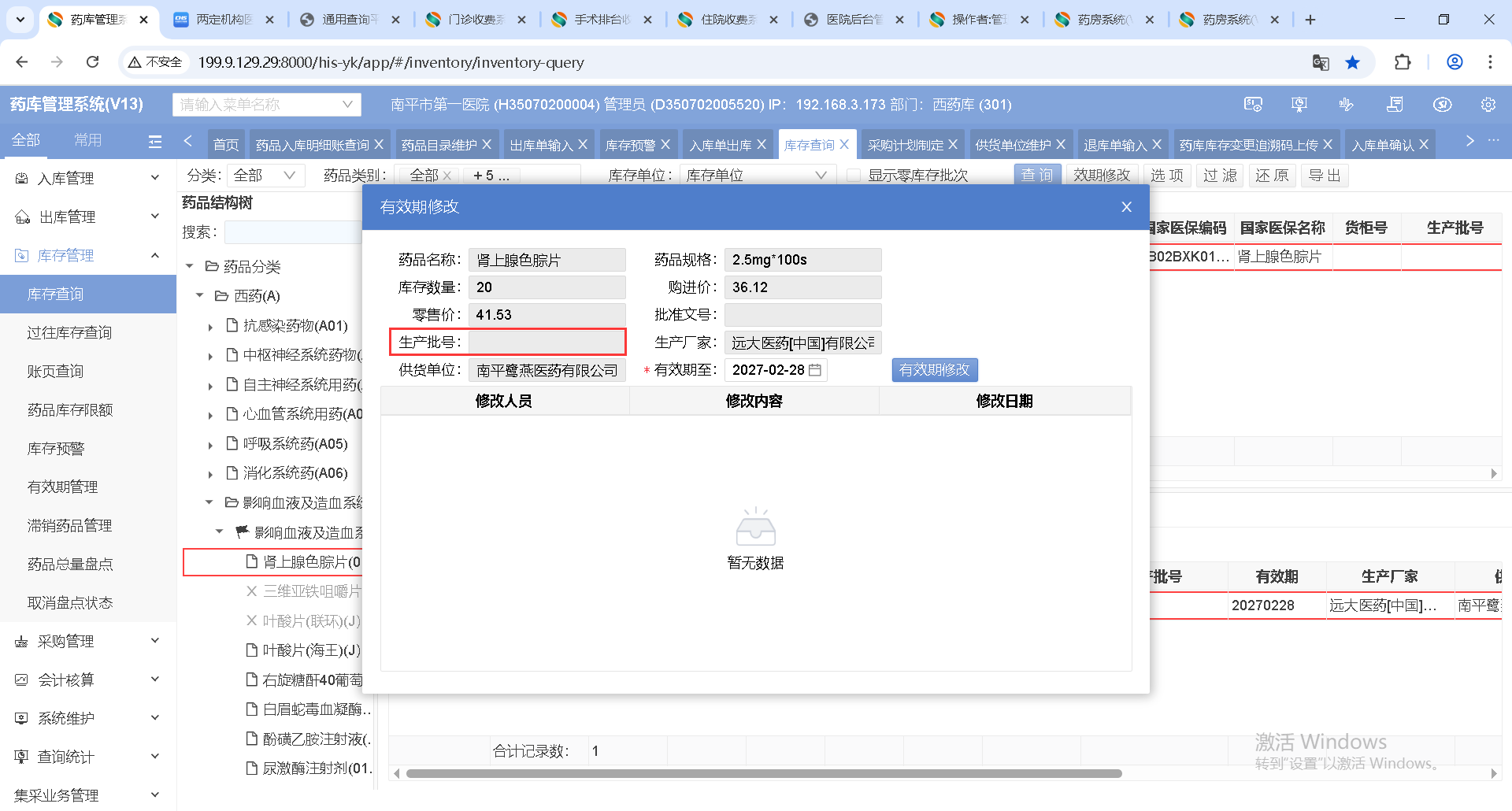
Task: Click the oval SI icon in the header
Action: click(1442, 105)
